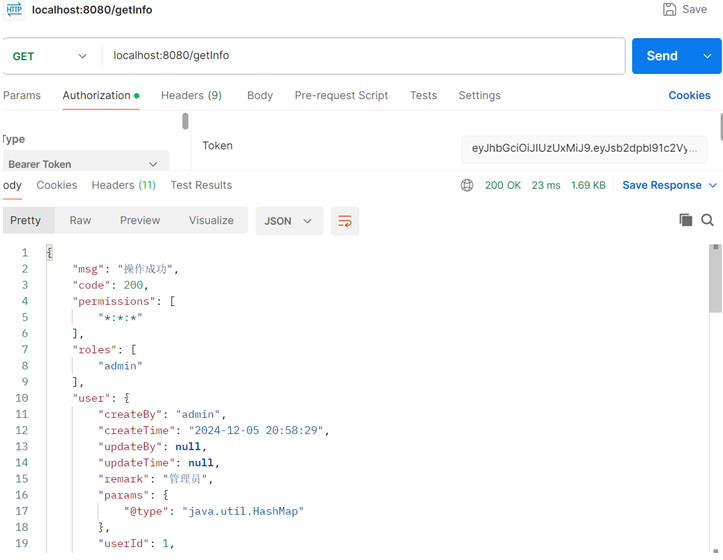Expand the Save Response chevron
This screenshot has width=723, height=560.
[712, 185]
